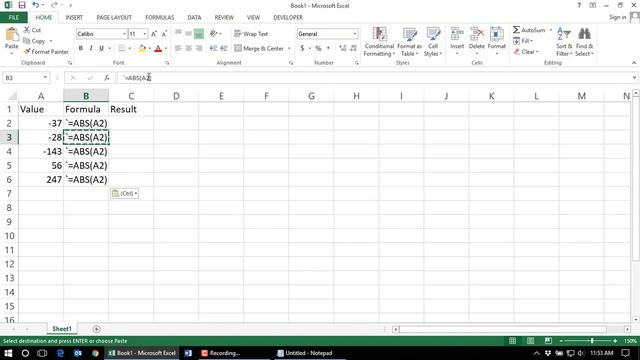Apply Accounting dollar number format

[302, 48]
